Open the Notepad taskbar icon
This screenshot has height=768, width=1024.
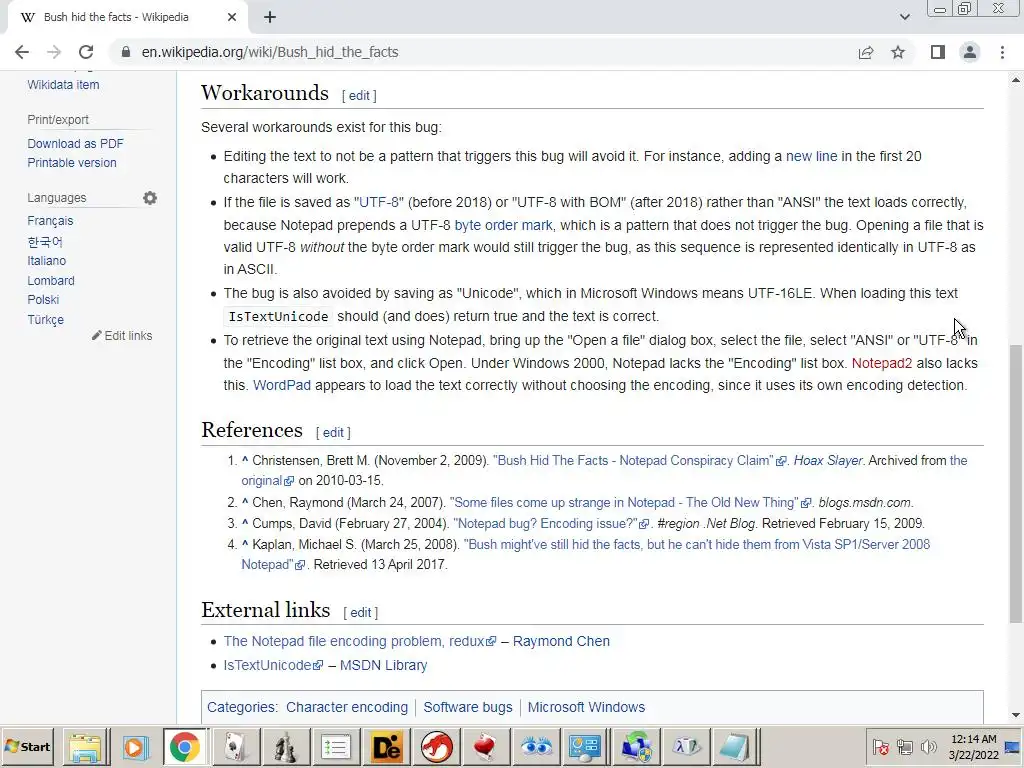click(x=735, y=747)
